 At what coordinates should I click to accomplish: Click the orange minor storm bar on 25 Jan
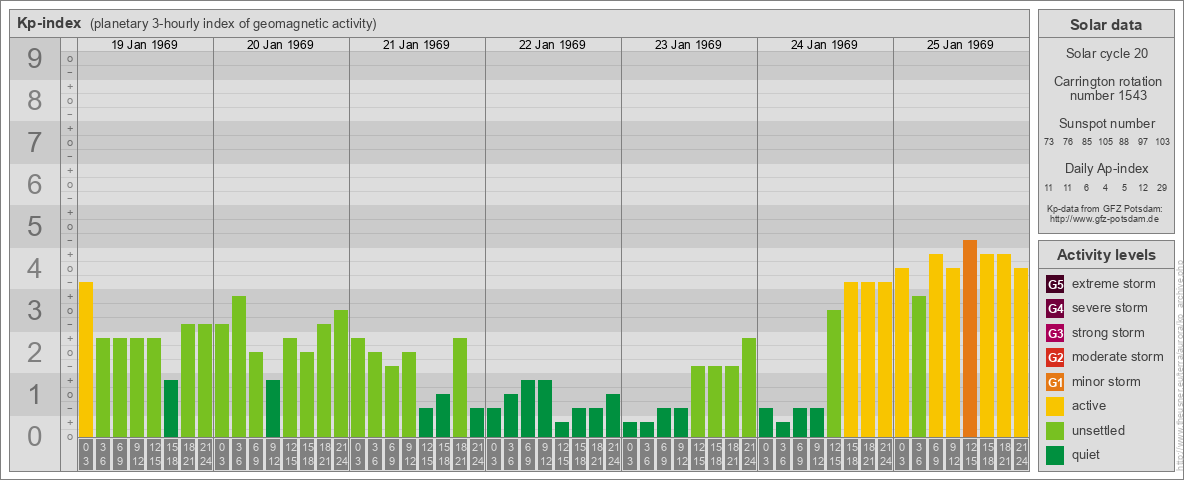coord(970,338)
